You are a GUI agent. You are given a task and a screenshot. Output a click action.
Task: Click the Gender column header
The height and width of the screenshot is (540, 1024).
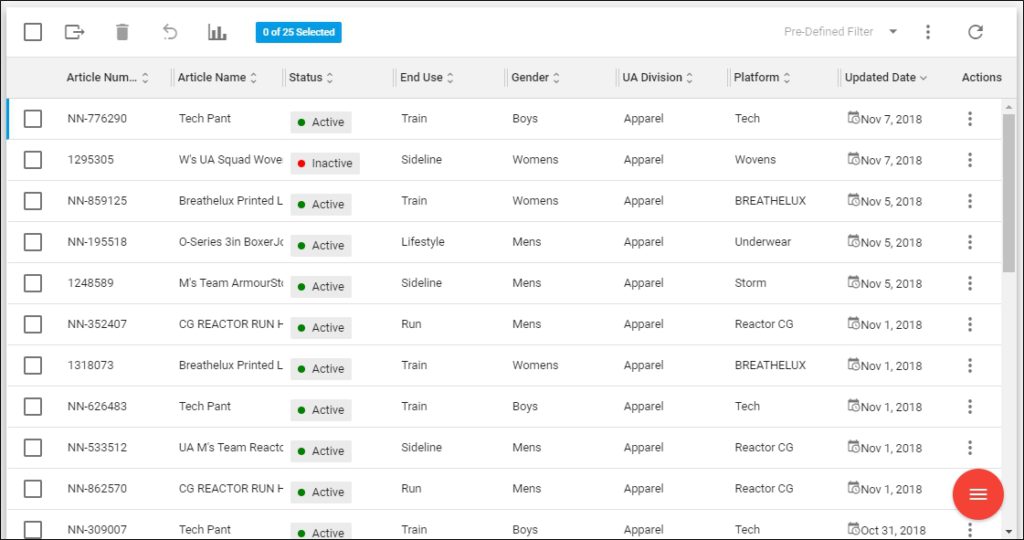[x=529, y=77]
